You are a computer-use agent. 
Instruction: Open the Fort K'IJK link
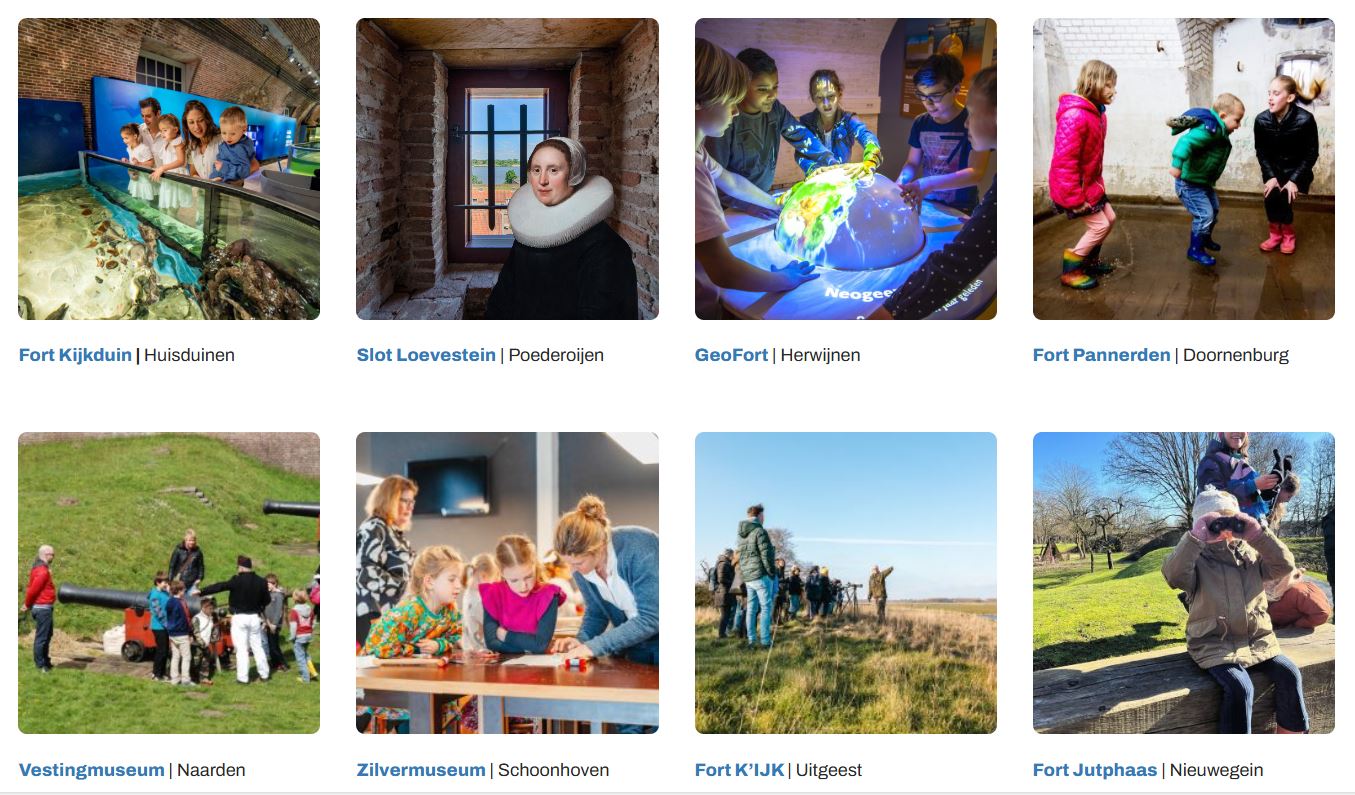pos(739,770)
